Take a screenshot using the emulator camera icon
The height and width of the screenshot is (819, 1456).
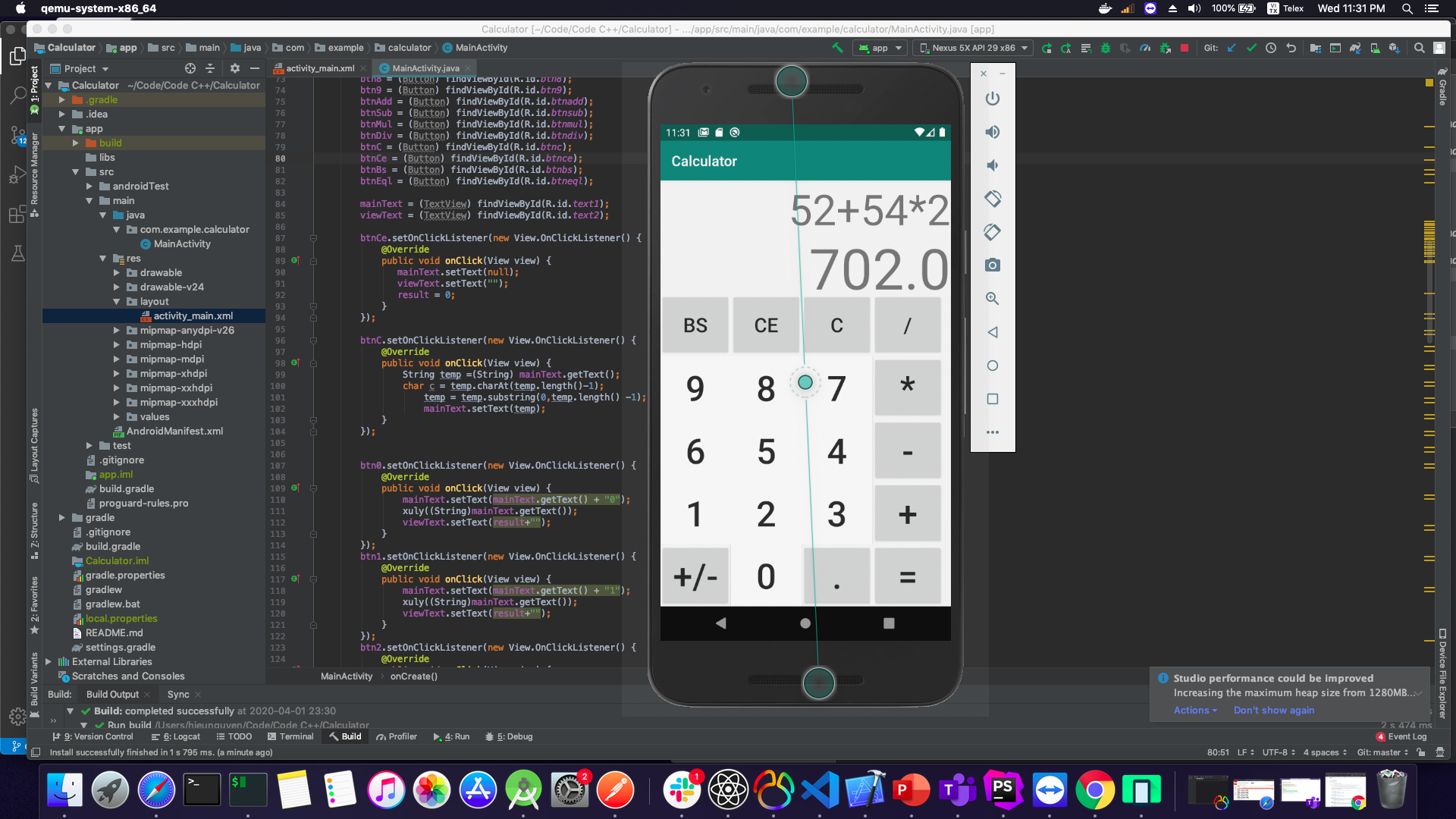point(993,265)
